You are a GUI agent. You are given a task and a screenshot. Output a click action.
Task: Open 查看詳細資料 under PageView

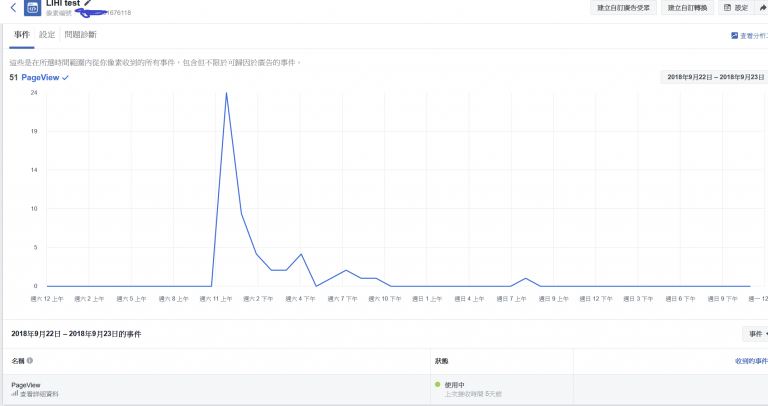[39, 394]
